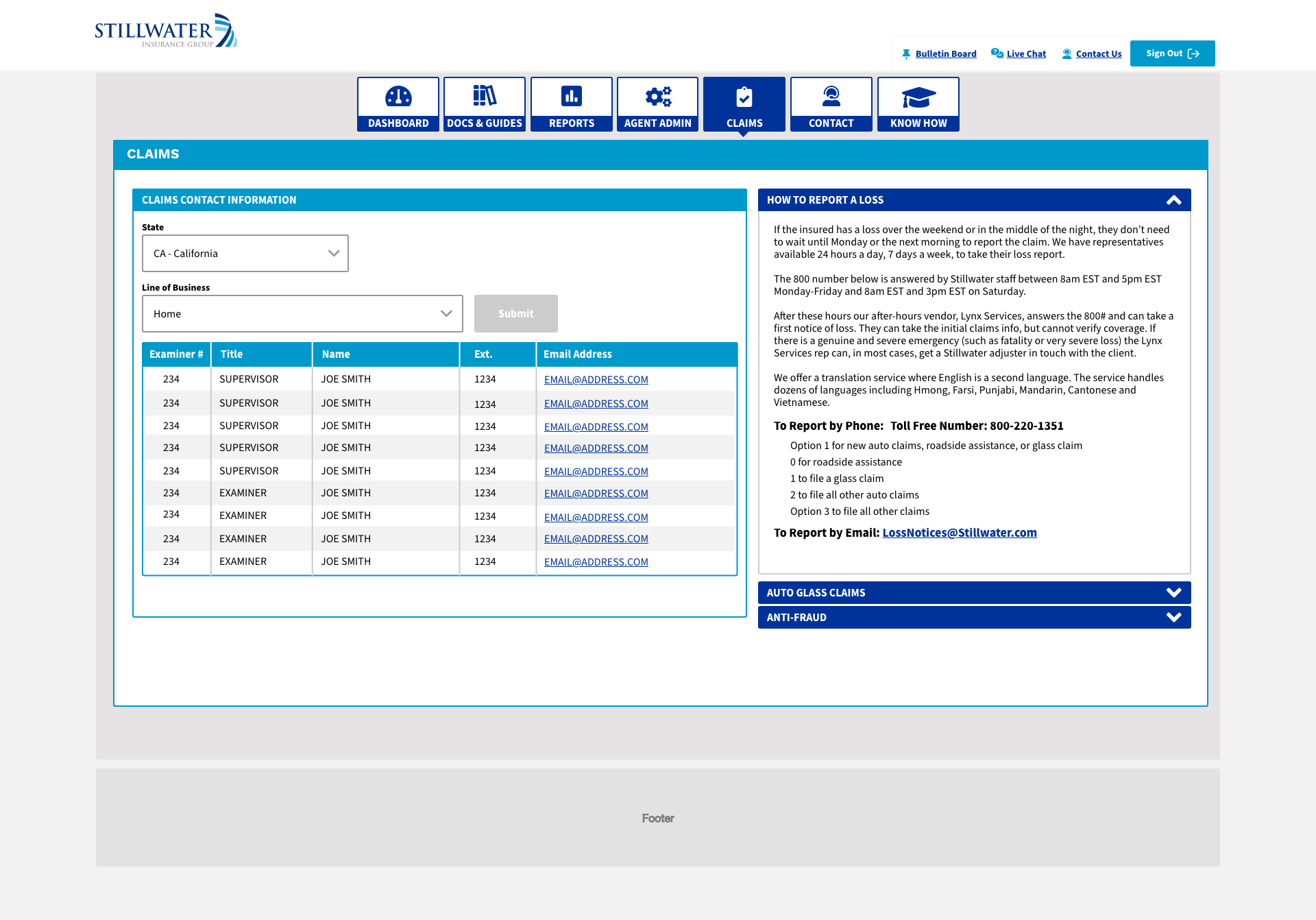Click the Submit button
Screen dimensions: 1316x920
[515, 314]
